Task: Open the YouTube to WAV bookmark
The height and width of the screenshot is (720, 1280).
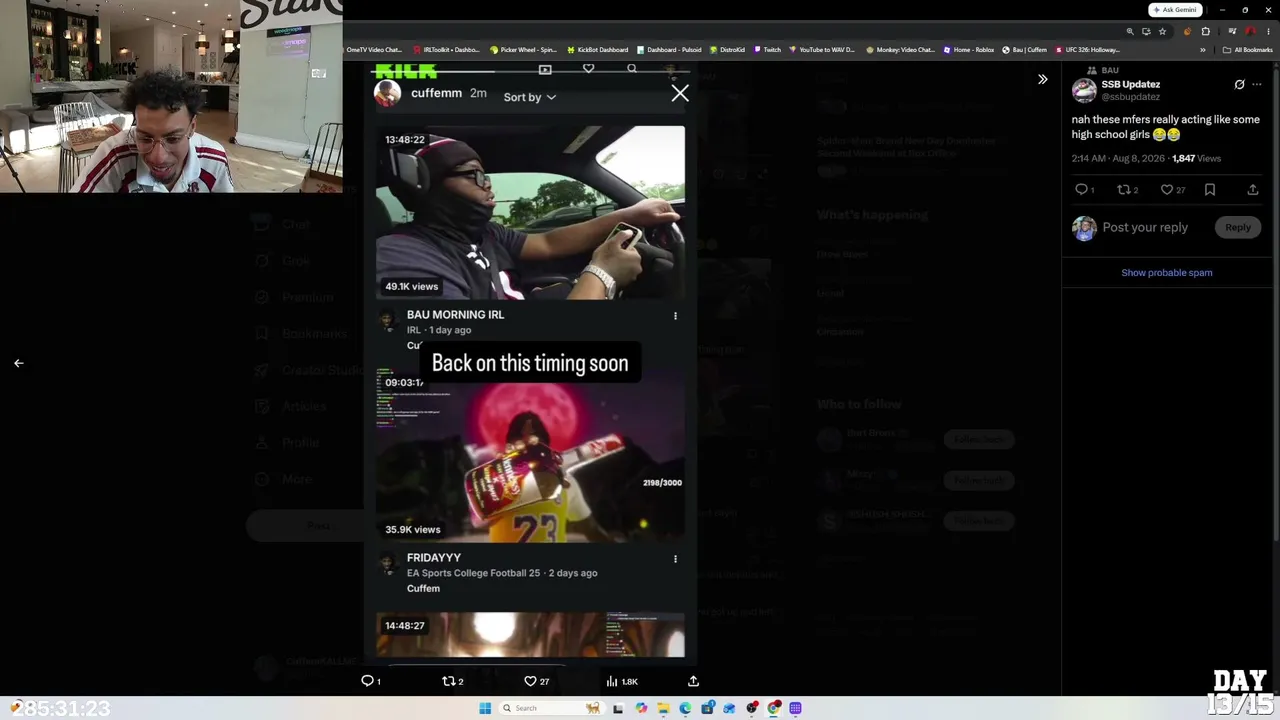Action: (823, 49)
